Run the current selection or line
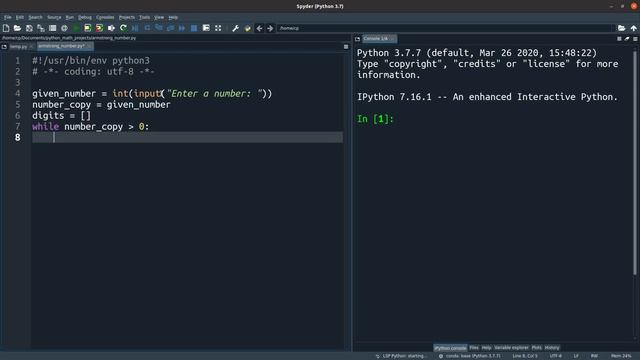This screenshot has height=360, width=640. click(x=111, y=28)
